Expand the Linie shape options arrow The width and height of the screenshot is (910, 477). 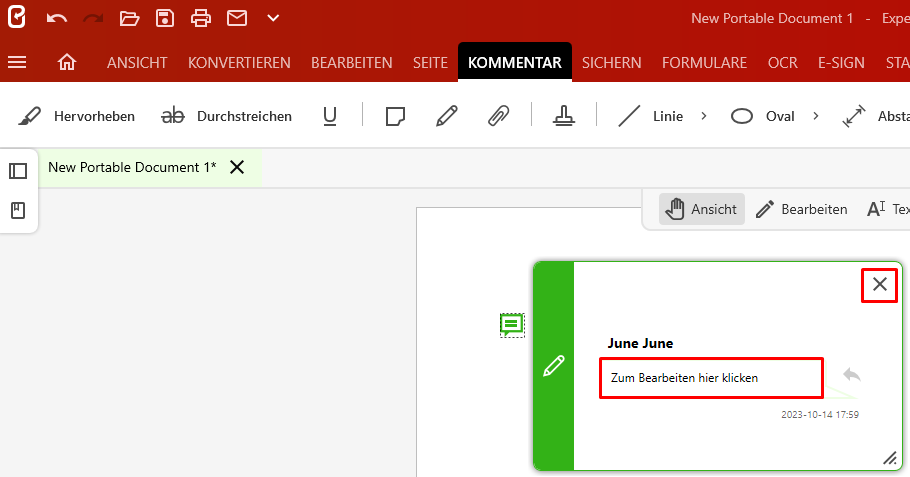(704, 116)
